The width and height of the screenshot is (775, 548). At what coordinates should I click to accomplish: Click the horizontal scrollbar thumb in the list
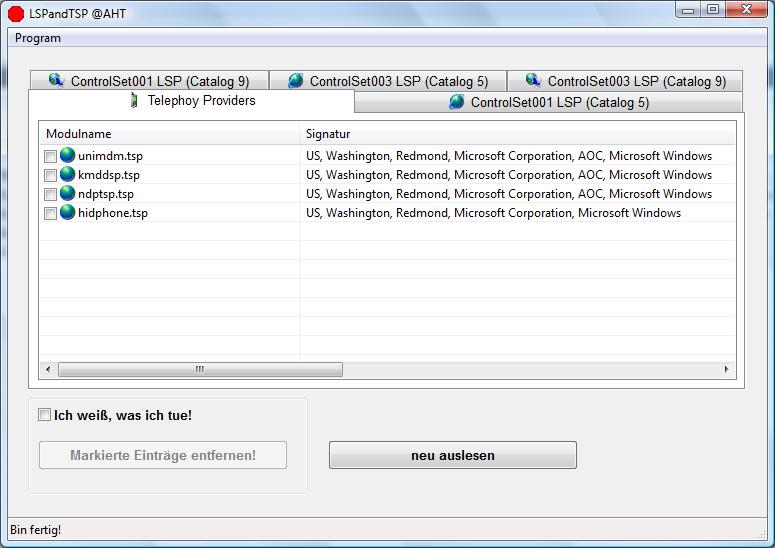tap(200, 369)
